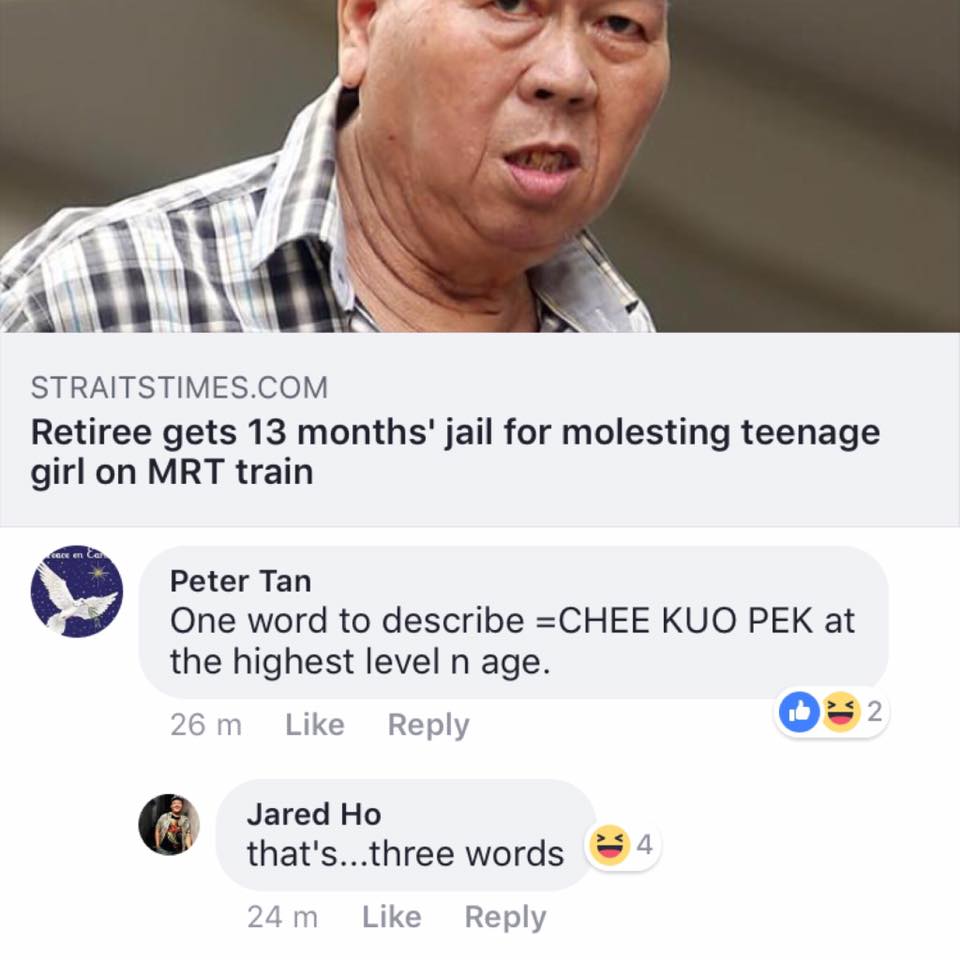Click laughing emoji on Peter Tan's comment
Image resolution: width=960 pixels, height=960 pixels.
[x=841, y=711]
